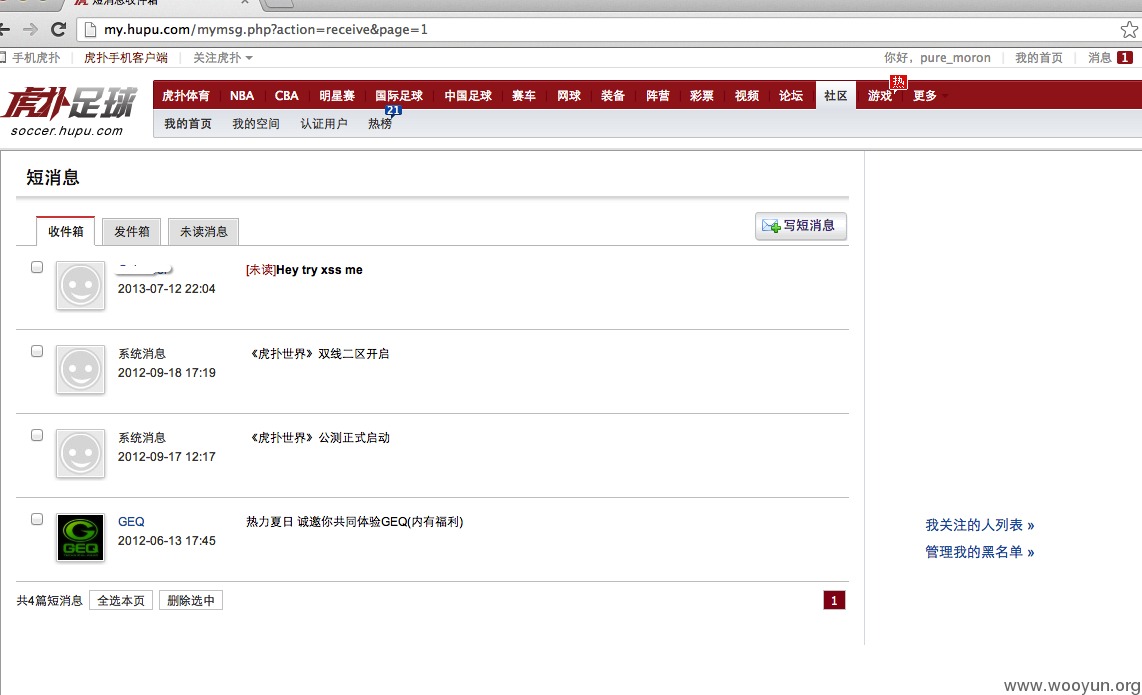
Task: Open 网球 navigation item
Action: coord(569,95)
